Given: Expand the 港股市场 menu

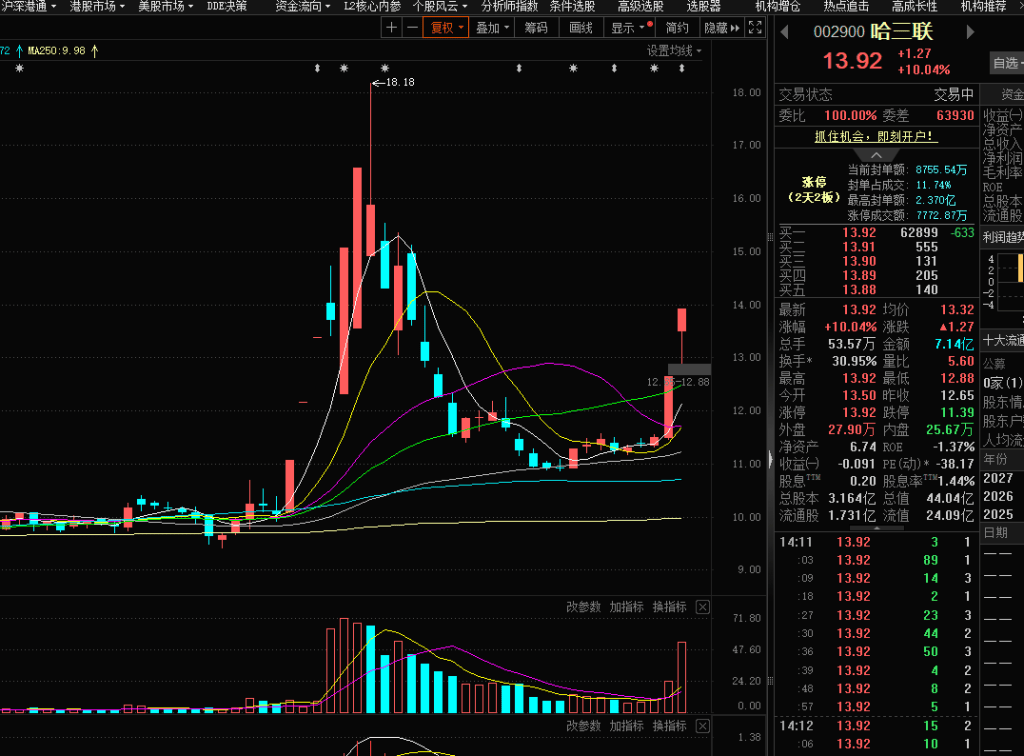Looking at the screenshot, I should pos(97,7).
